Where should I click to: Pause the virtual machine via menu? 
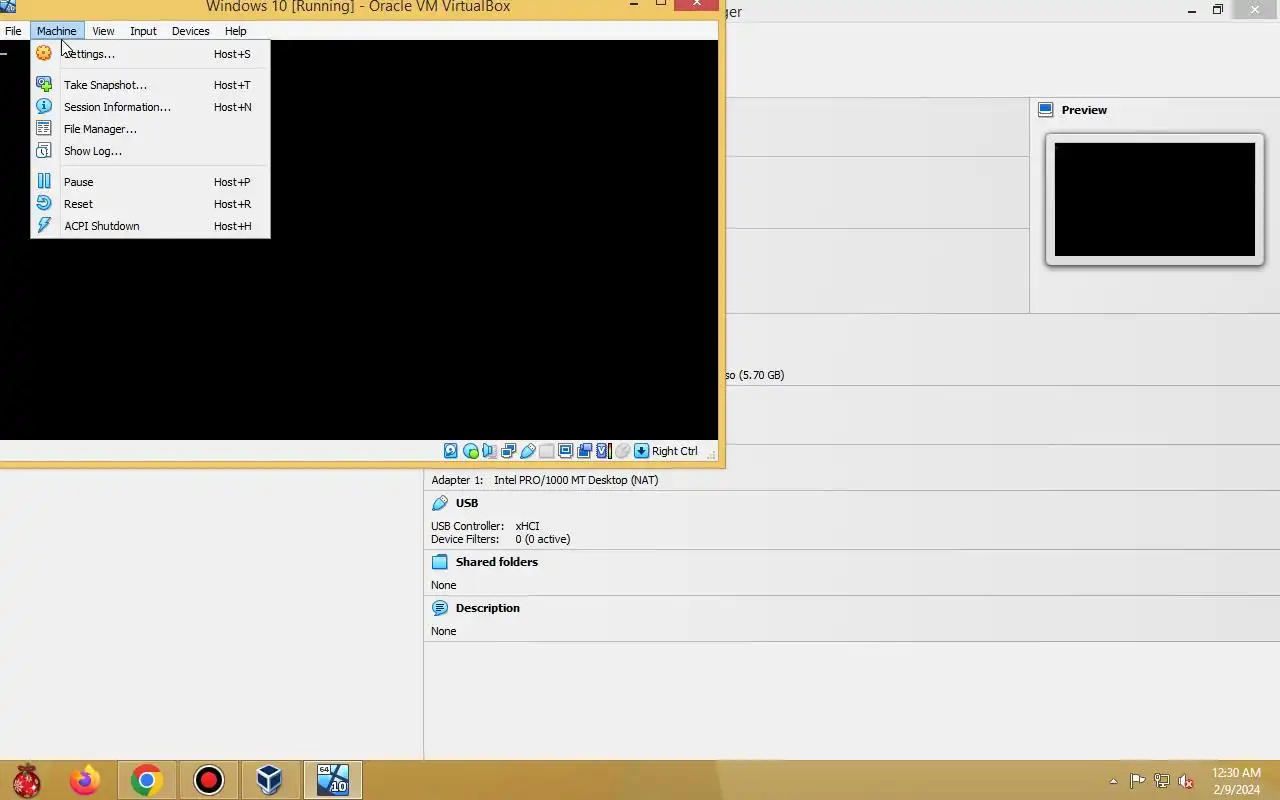pyautogui.click(x=150, y=182)
